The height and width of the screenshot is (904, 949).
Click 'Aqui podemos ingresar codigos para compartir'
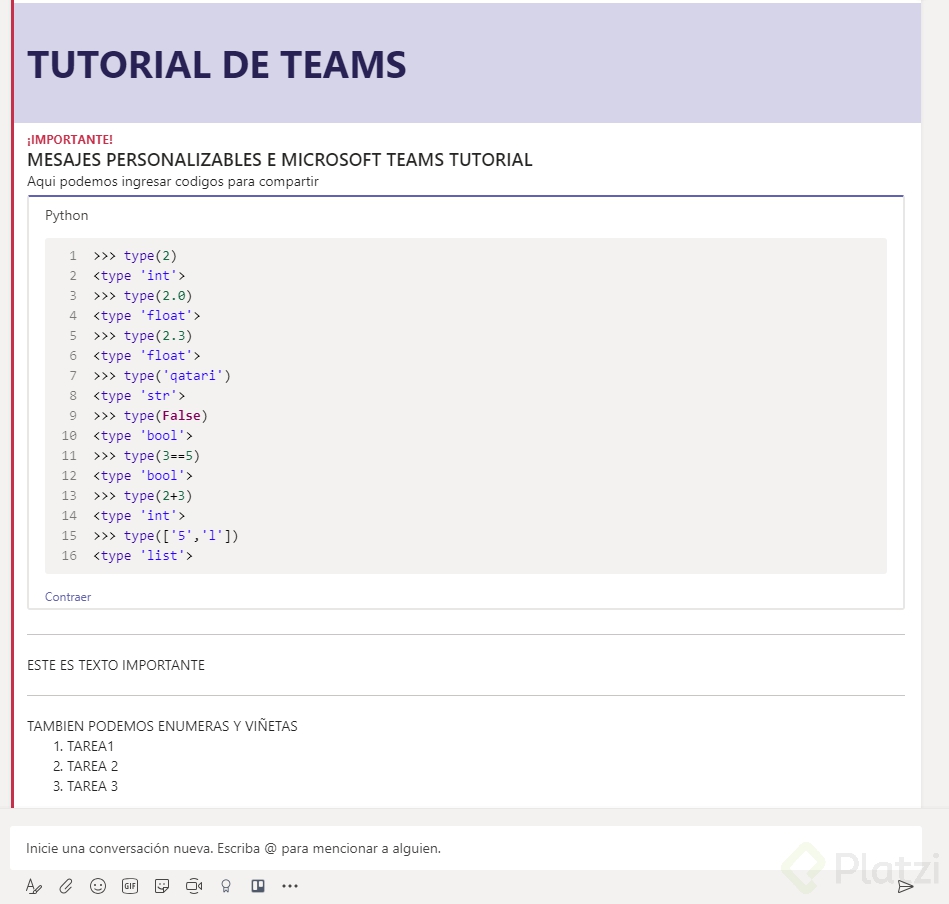click(x=172, y=182)
